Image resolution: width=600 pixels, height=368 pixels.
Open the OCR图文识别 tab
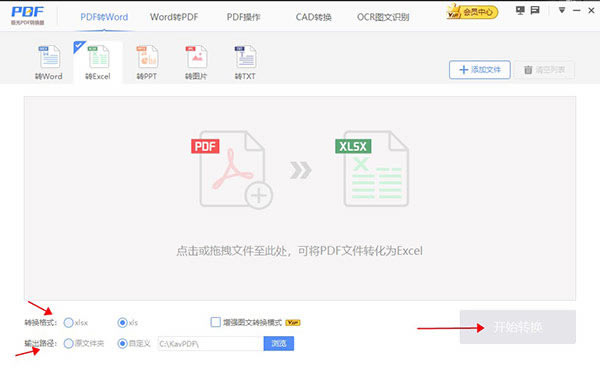tap(383, 17)
